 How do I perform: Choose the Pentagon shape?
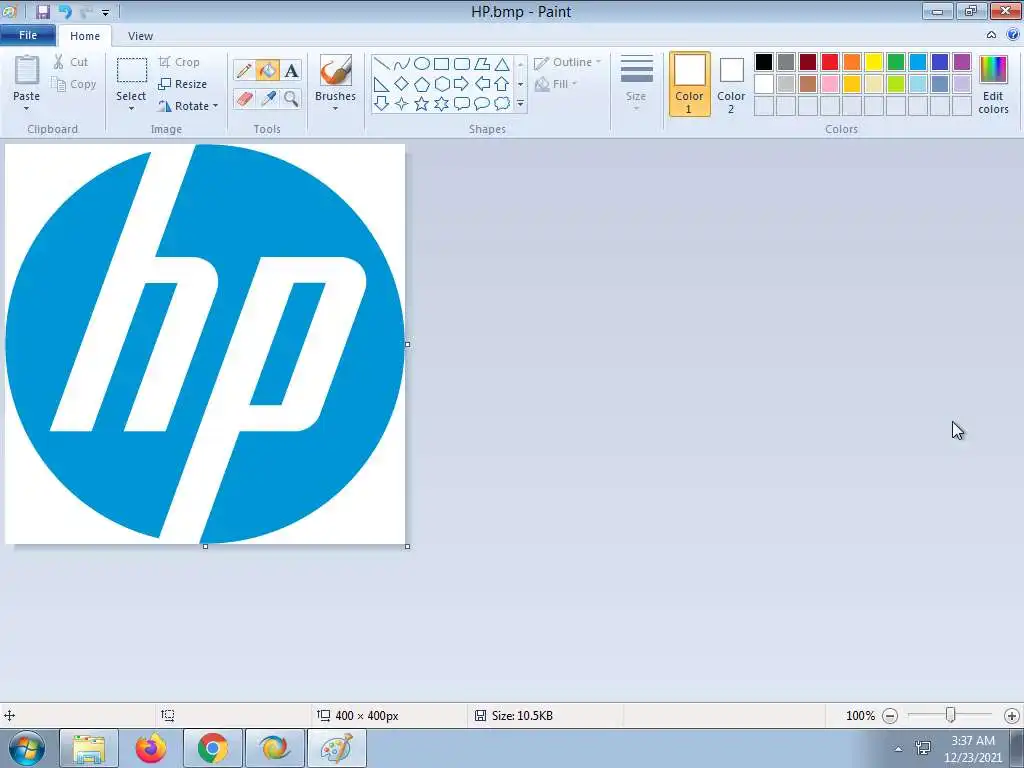422,84
